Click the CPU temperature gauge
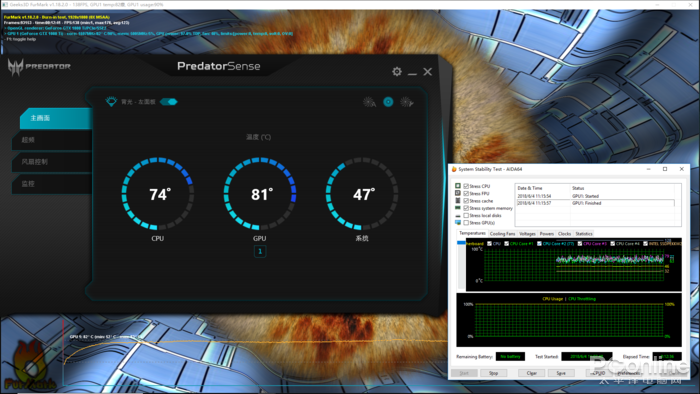The image size is (700, 394). (x=158, y=194)
